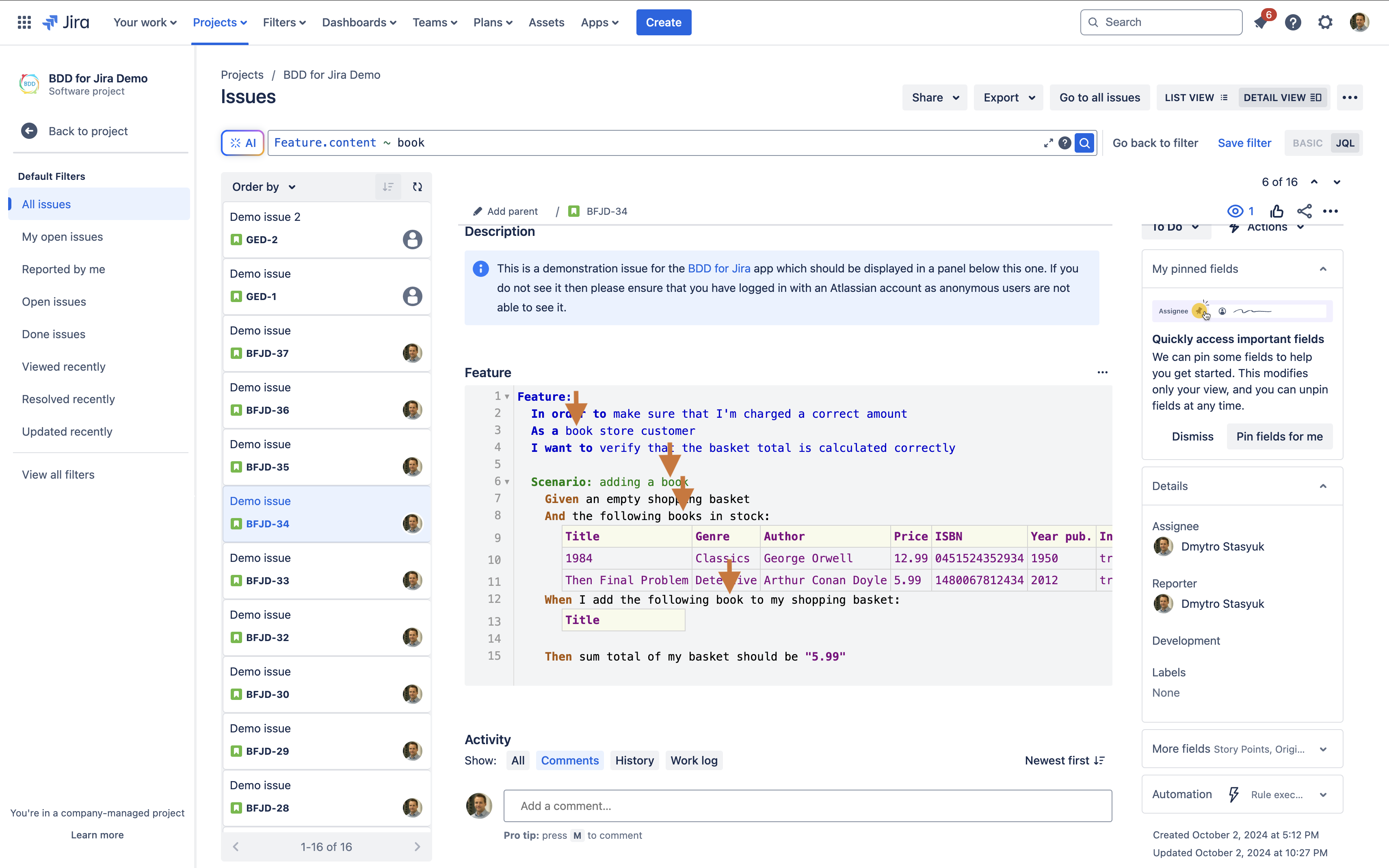
Task: Go to next page of issue list
Action: pos(418,847)
